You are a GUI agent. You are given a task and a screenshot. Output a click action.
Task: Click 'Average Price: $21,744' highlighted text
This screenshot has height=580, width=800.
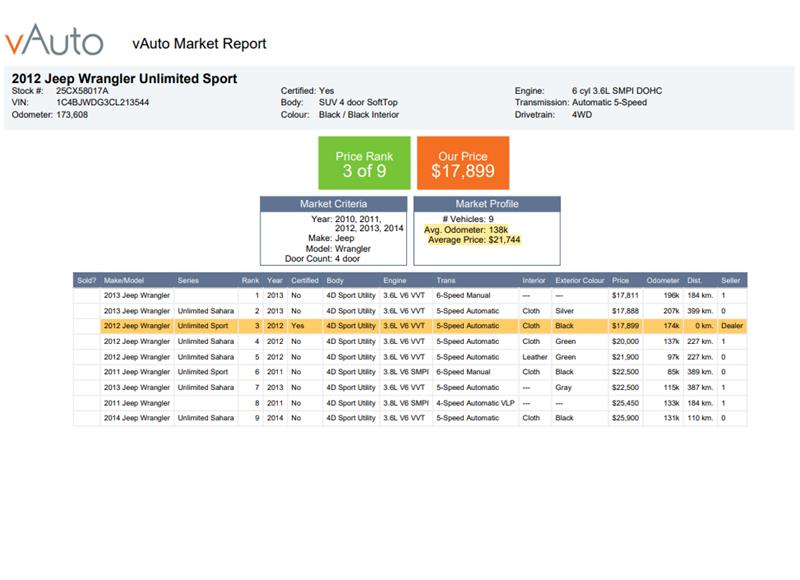474,240
